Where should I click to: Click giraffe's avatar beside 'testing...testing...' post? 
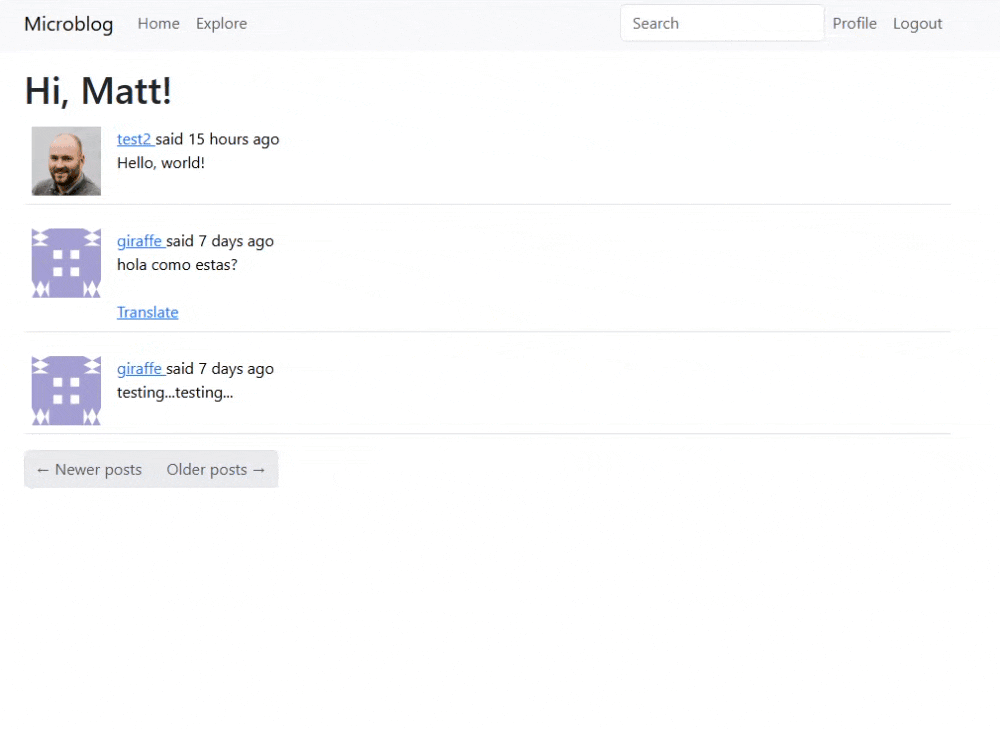(x=66, y=391)
